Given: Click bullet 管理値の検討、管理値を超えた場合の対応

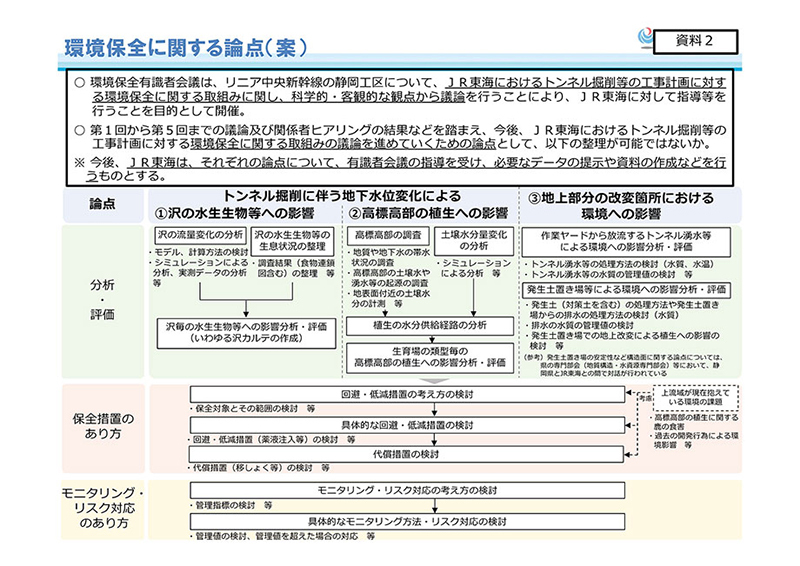Looking at the screenshot, I should click(282, 536).
